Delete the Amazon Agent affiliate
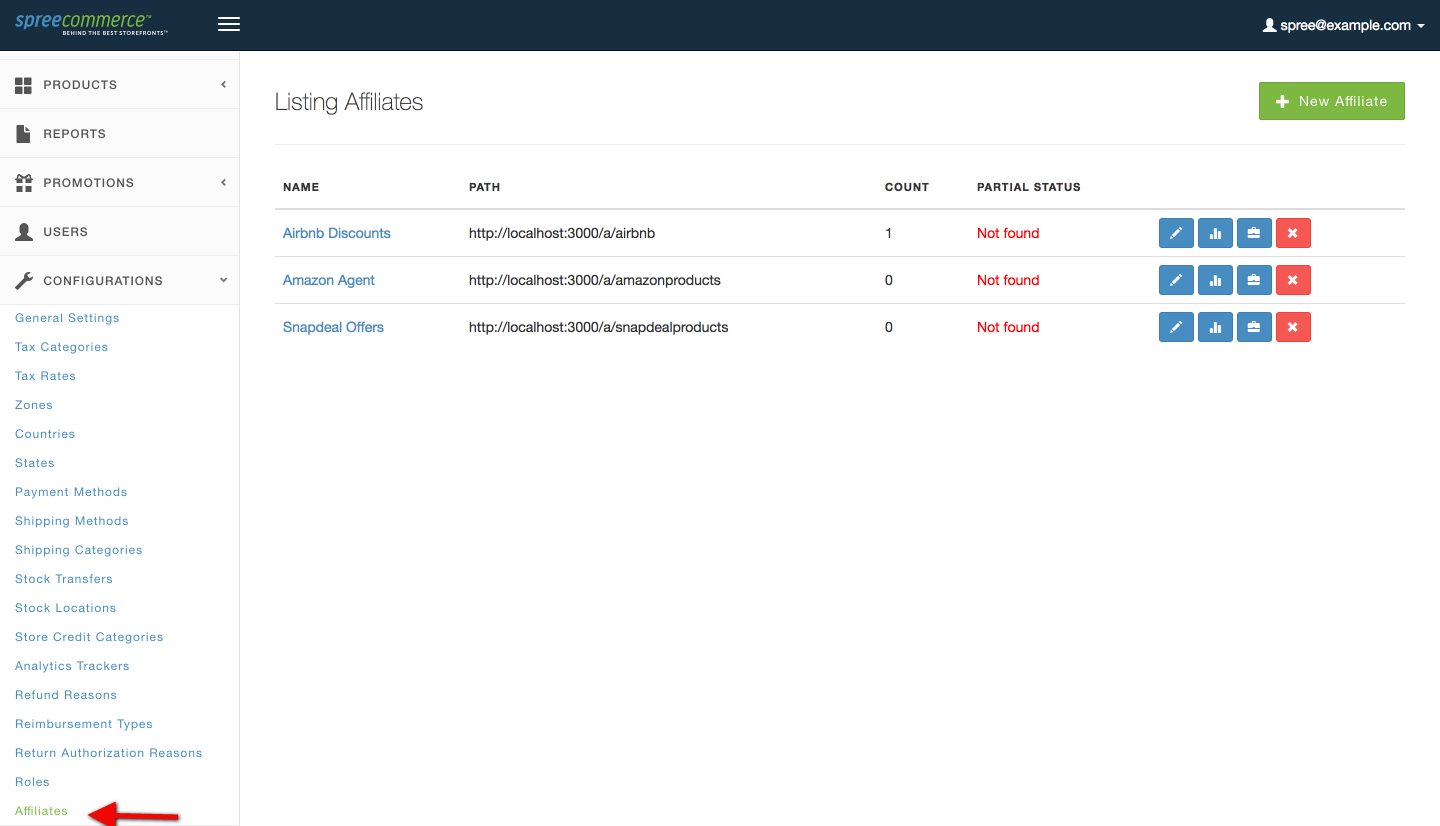 [1293, 280]
